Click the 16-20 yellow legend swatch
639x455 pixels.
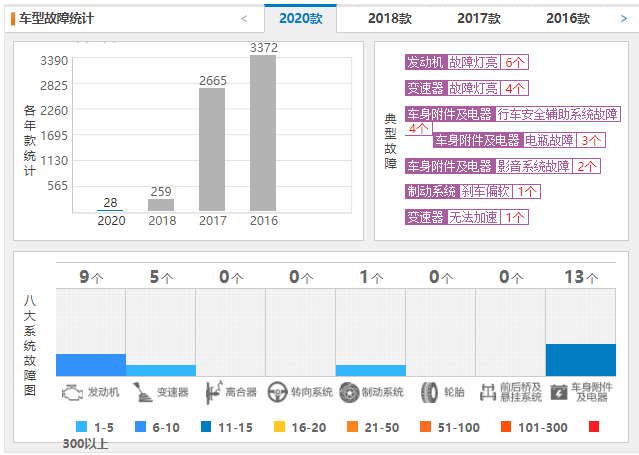point(279,426)
